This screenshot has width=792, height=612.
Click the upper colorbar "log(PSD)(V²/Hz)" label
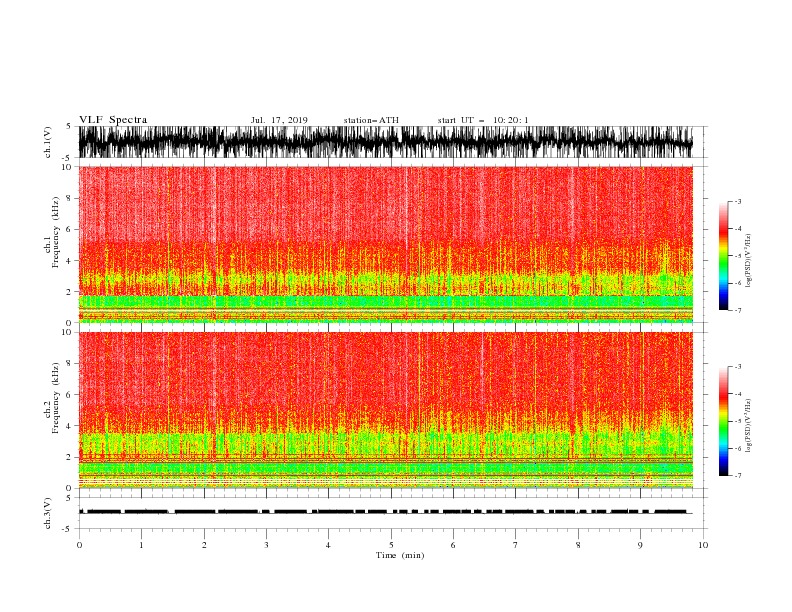pyautogui.click(x=749, y=261)
